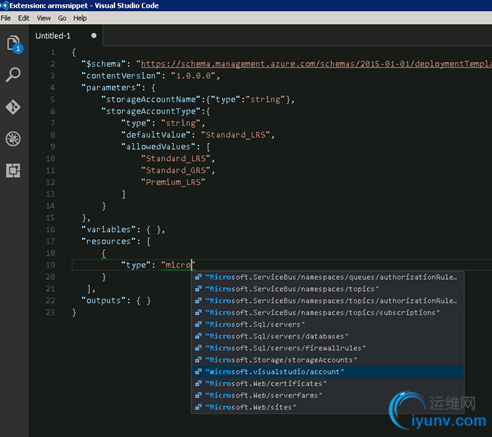Viewport: 492px width, 437px height.
Task: Click "Premium_LRS" value on line 12
Action: click(x=173, y=182)
